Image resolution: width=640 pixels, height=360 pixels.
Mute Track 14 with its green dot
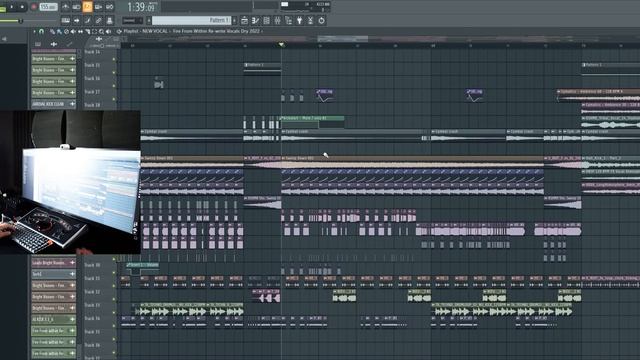(114, 60)
